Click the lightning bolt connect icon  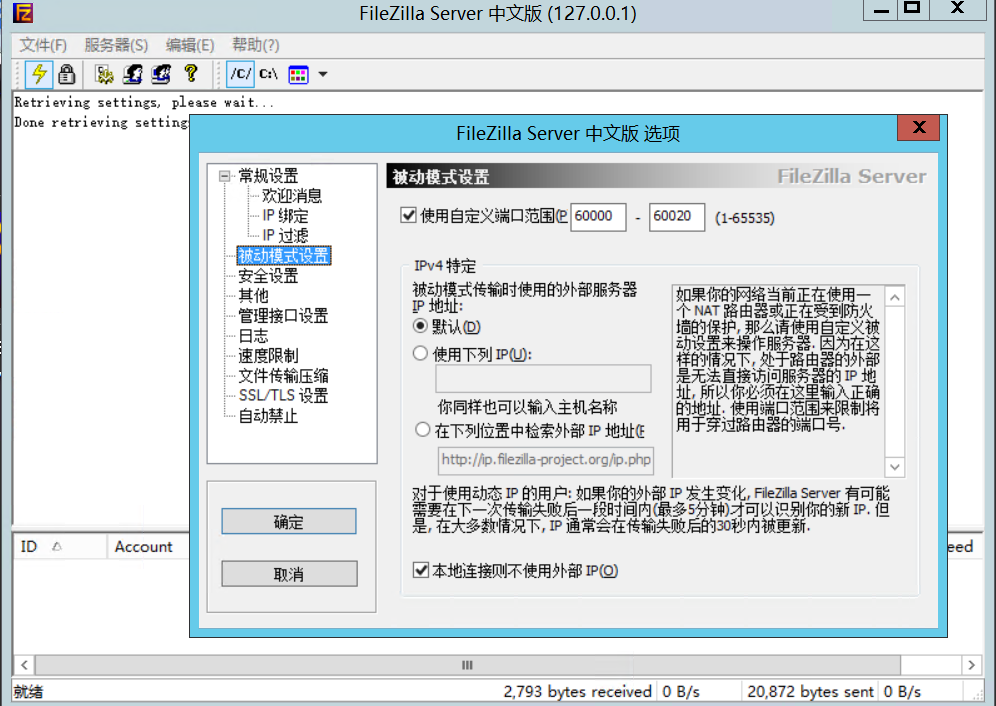click(x=39, y=74)
